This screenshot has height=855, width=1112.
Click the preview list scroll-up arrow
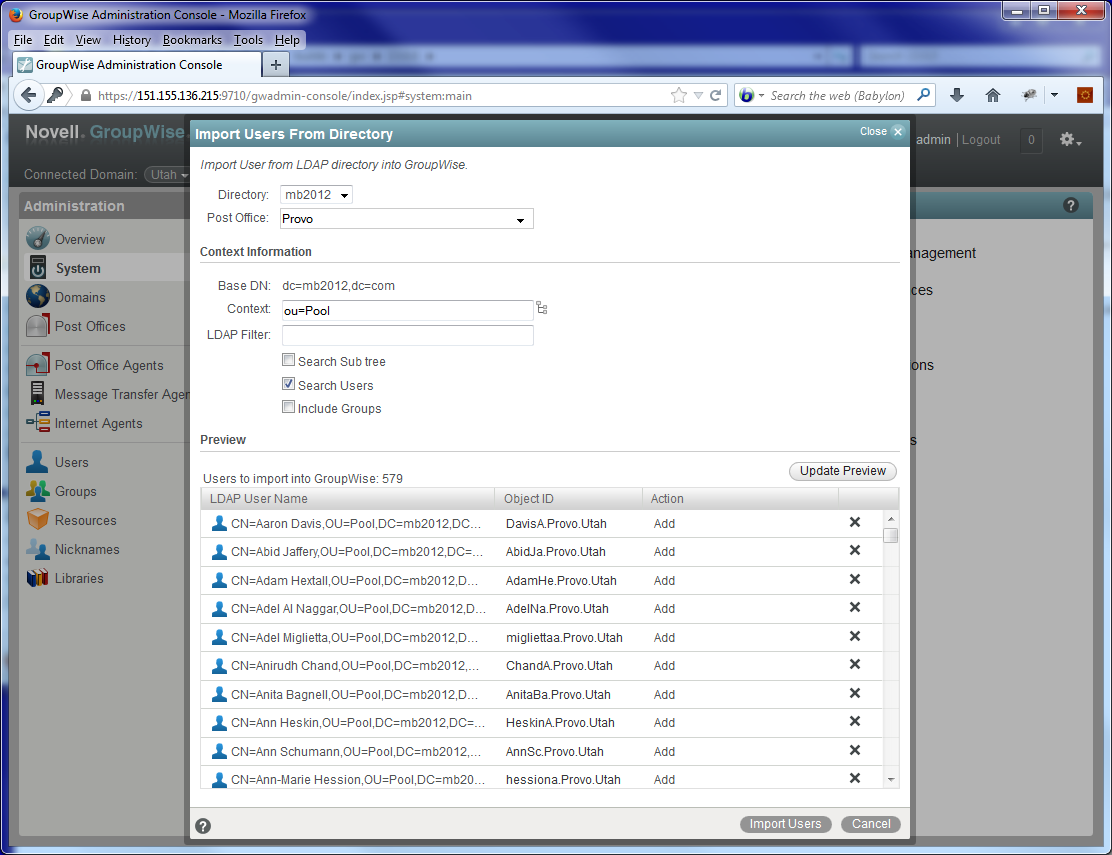click(891, 519)
